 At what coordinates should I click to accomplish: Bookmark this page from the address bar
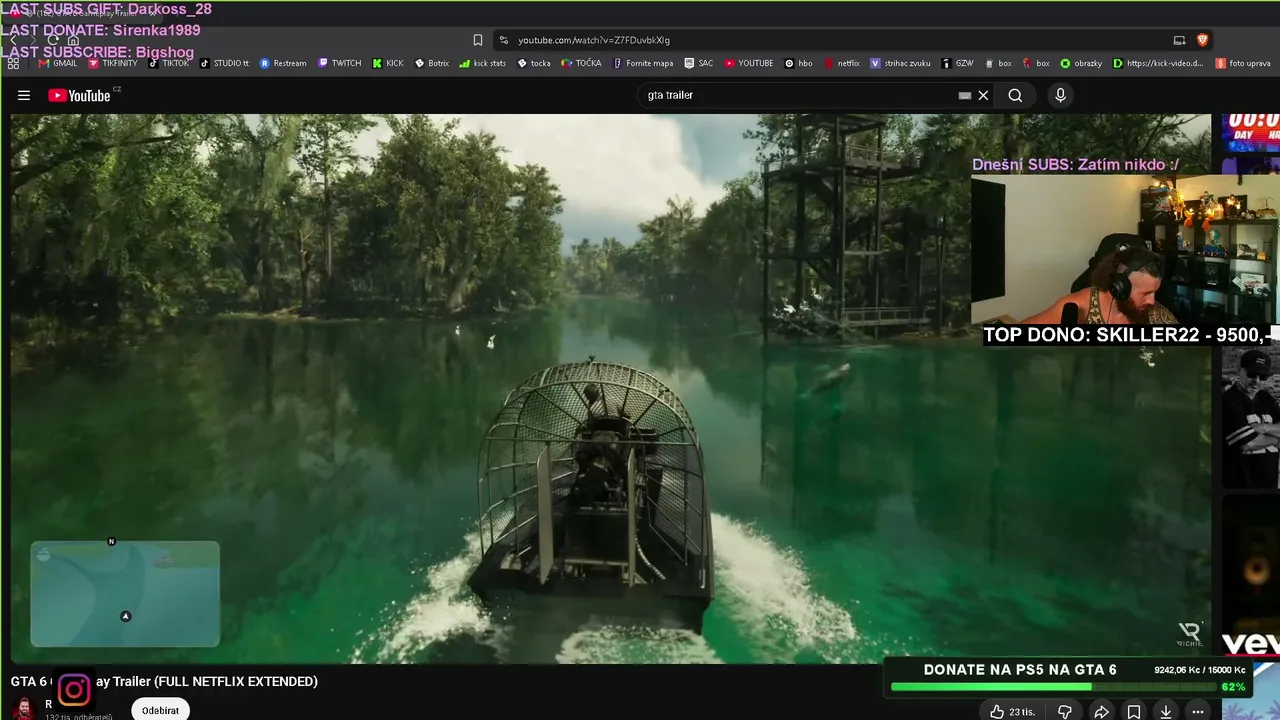[x=478, y=40]
